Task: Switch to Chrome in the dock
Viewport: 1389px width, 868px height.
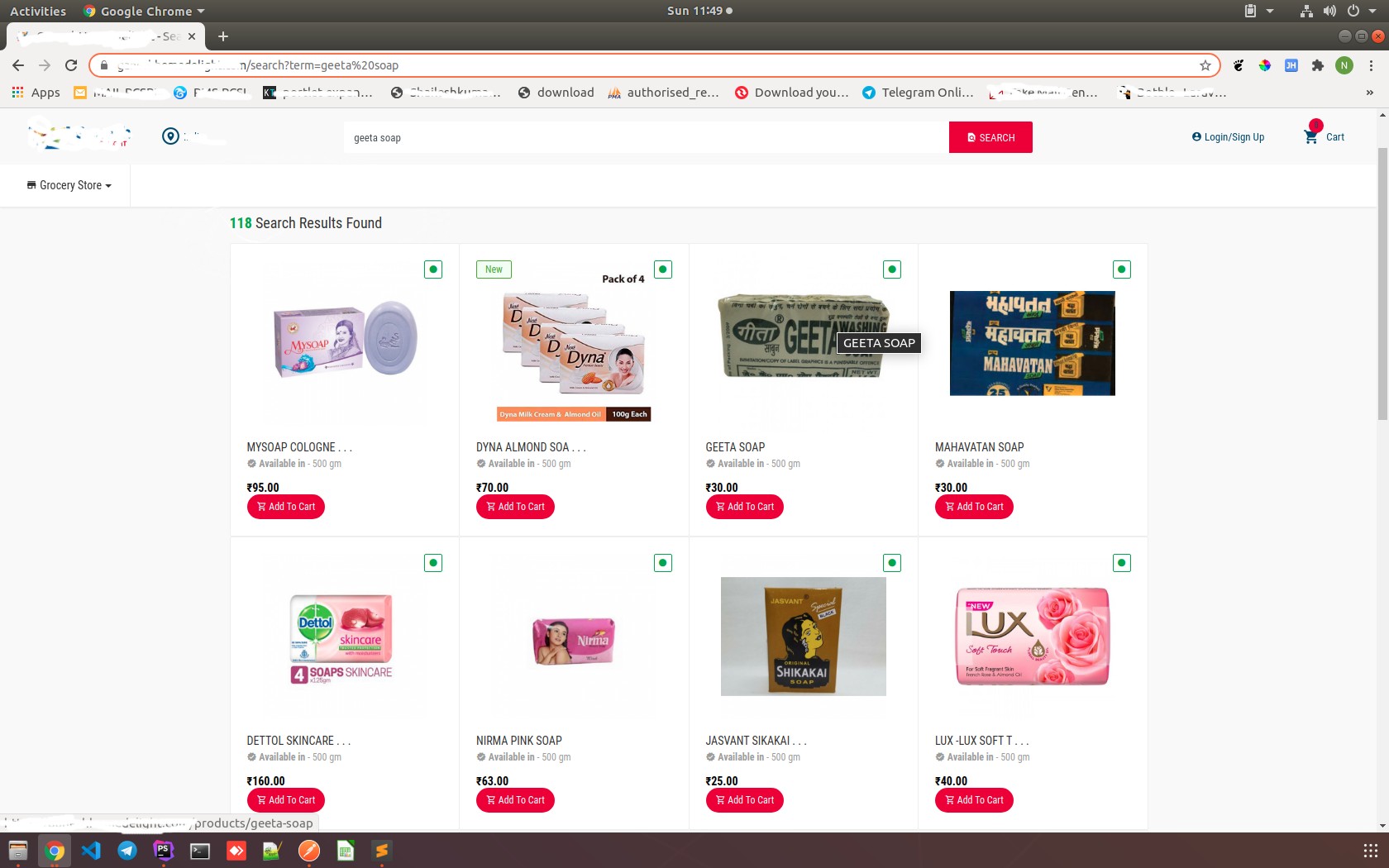Action: coord(55,851)
